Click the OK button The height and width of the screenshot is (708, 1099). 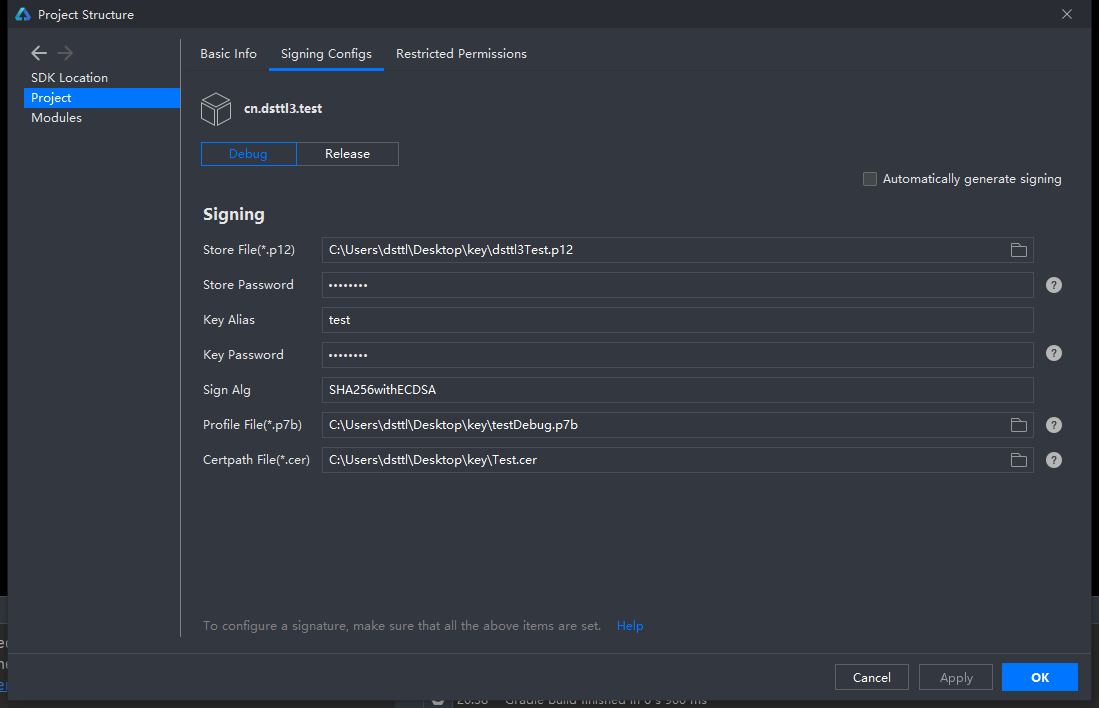[x=1039, y=677]
